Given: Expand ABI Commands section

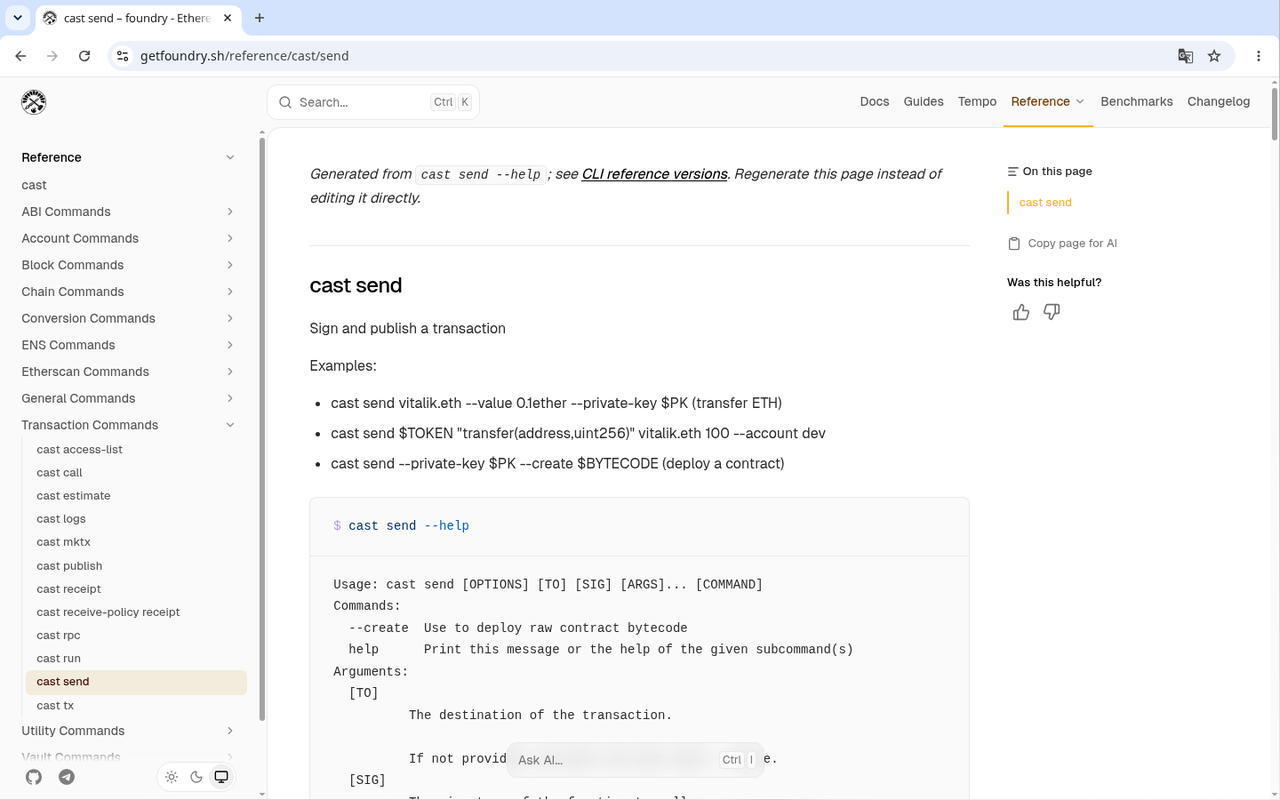Looking at the screenshot, I should 230,212.
